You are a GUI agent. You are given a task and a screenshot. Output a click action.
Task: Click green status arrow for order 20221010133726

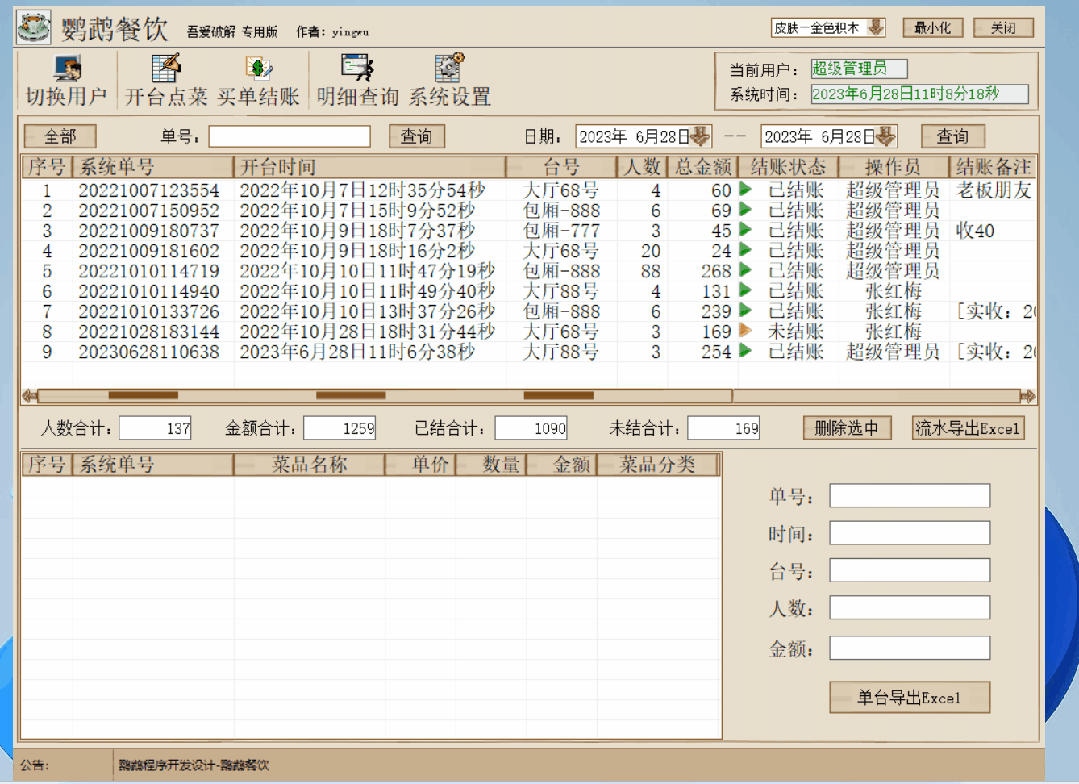click(x=745, y=310)
